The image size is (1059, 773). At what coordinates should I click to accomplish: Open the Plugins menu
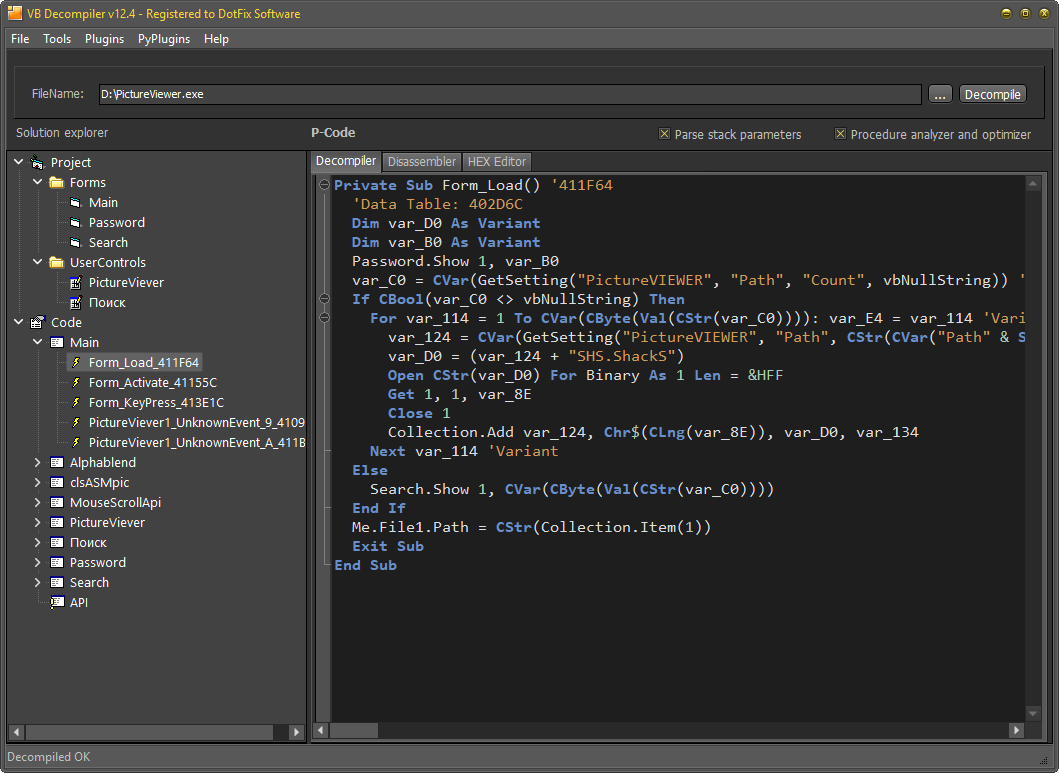pos(104,39)
